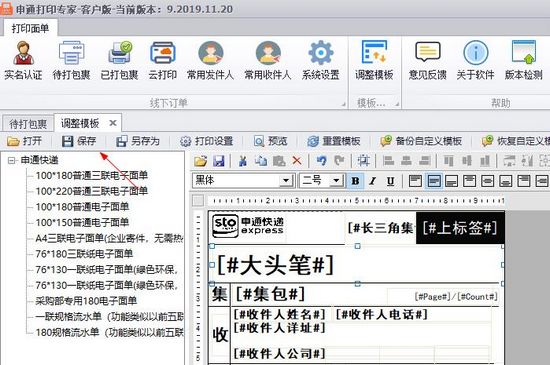Toggle bold formatting
550x365 pixels.
tap(355, 181)
